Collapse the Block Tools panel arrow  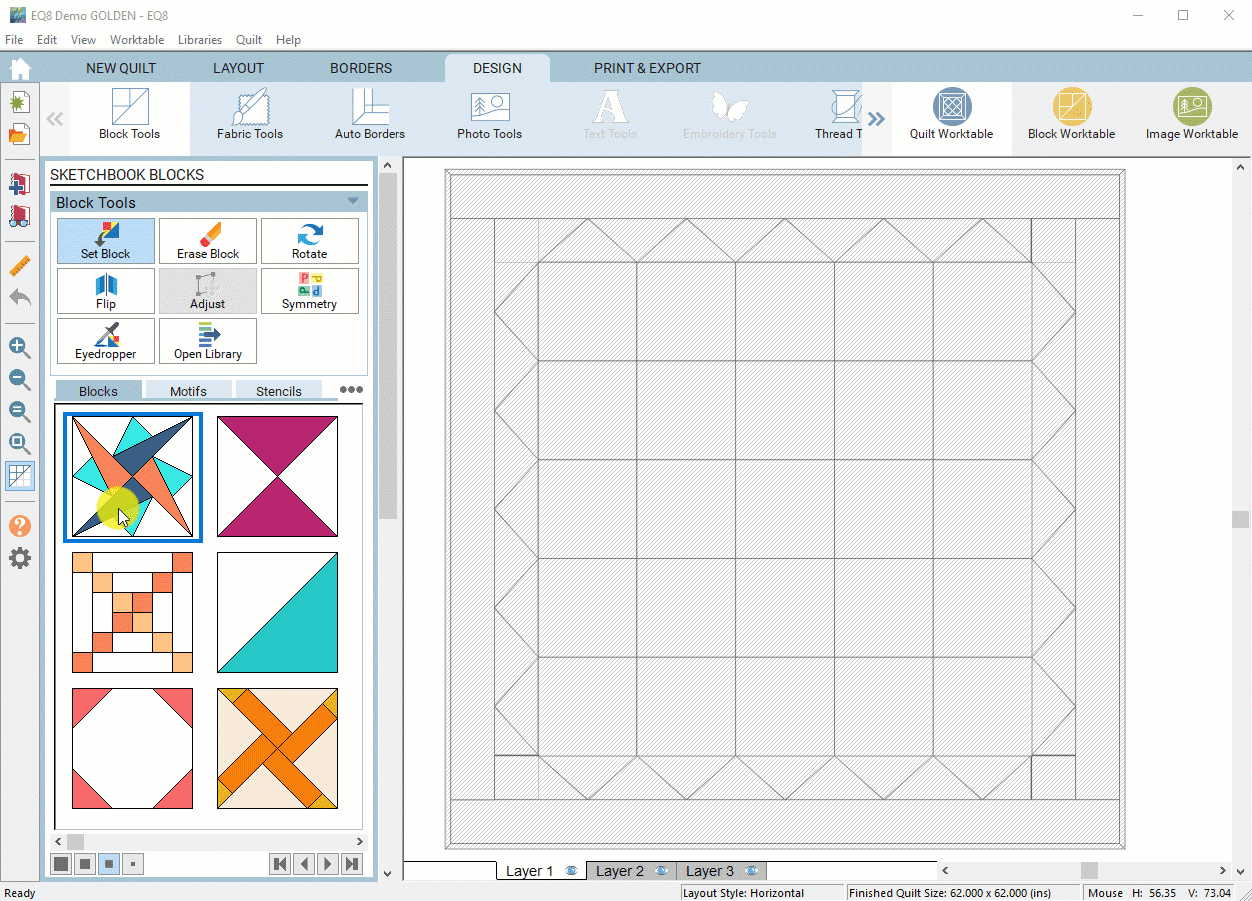pyautogui.click(x=353, y=201)
